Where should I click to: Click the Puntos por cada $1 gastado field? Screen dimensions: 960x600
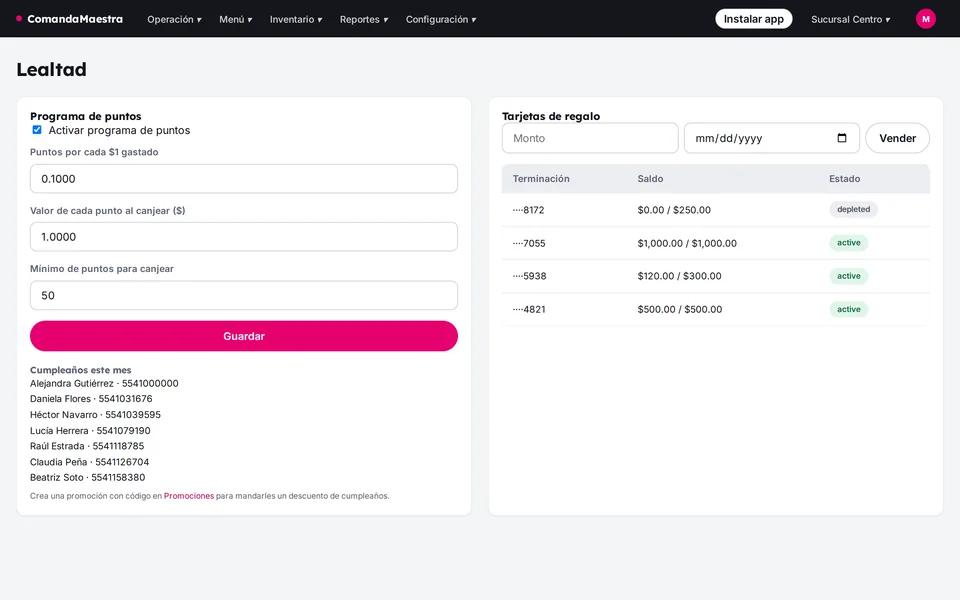[x=244, y=179]
